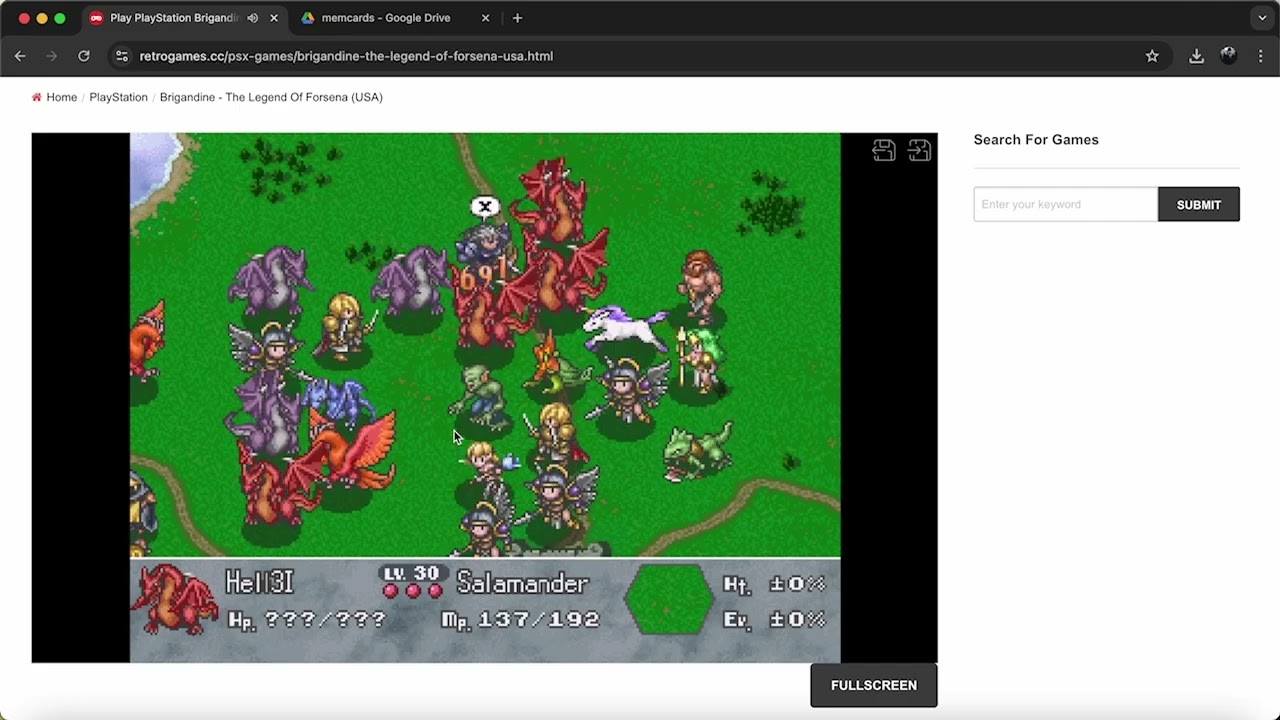Viewport: 1280px width, 720px height.
Task: Click the X speech bubble above the knight
Action: point(485,207)
